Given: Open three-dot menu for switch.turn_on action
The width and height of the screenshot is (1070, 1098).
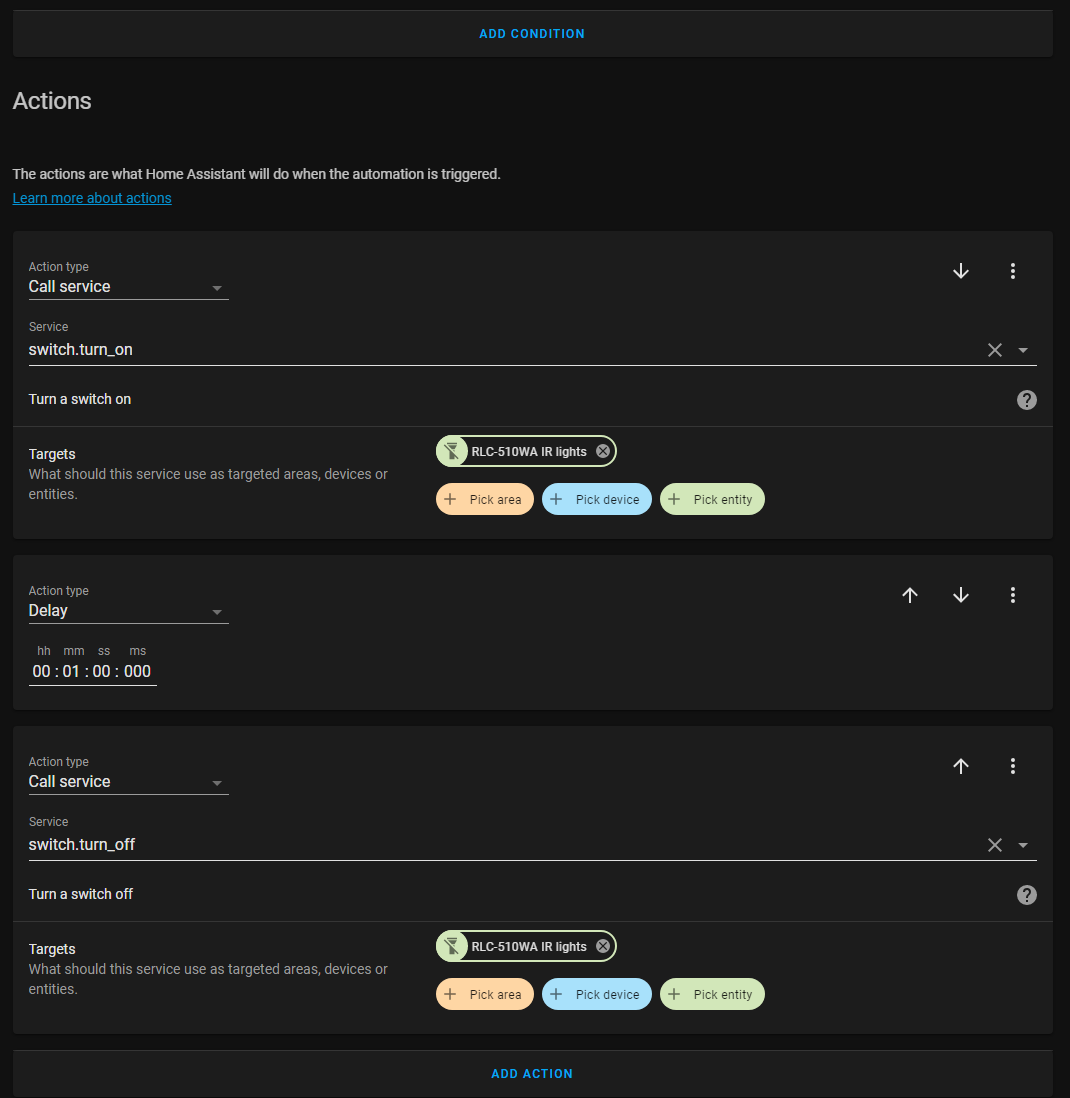Looking at the screenshot, I should point(1012,271).
